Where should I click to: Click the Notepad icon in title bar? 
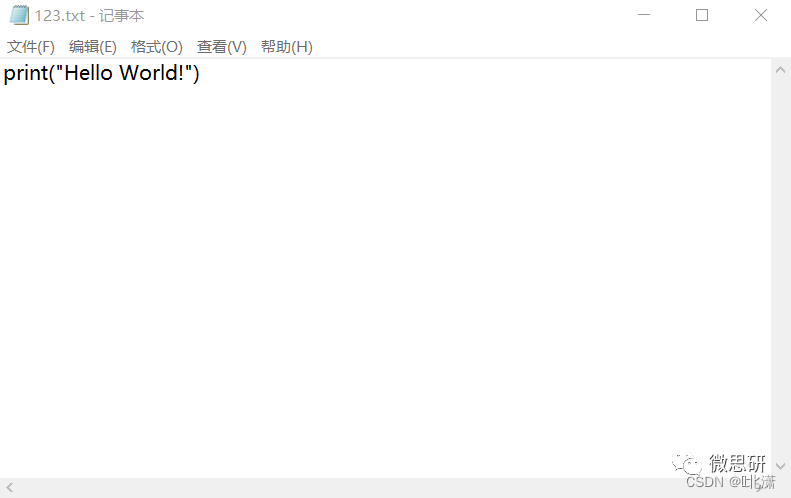[19, 16]
